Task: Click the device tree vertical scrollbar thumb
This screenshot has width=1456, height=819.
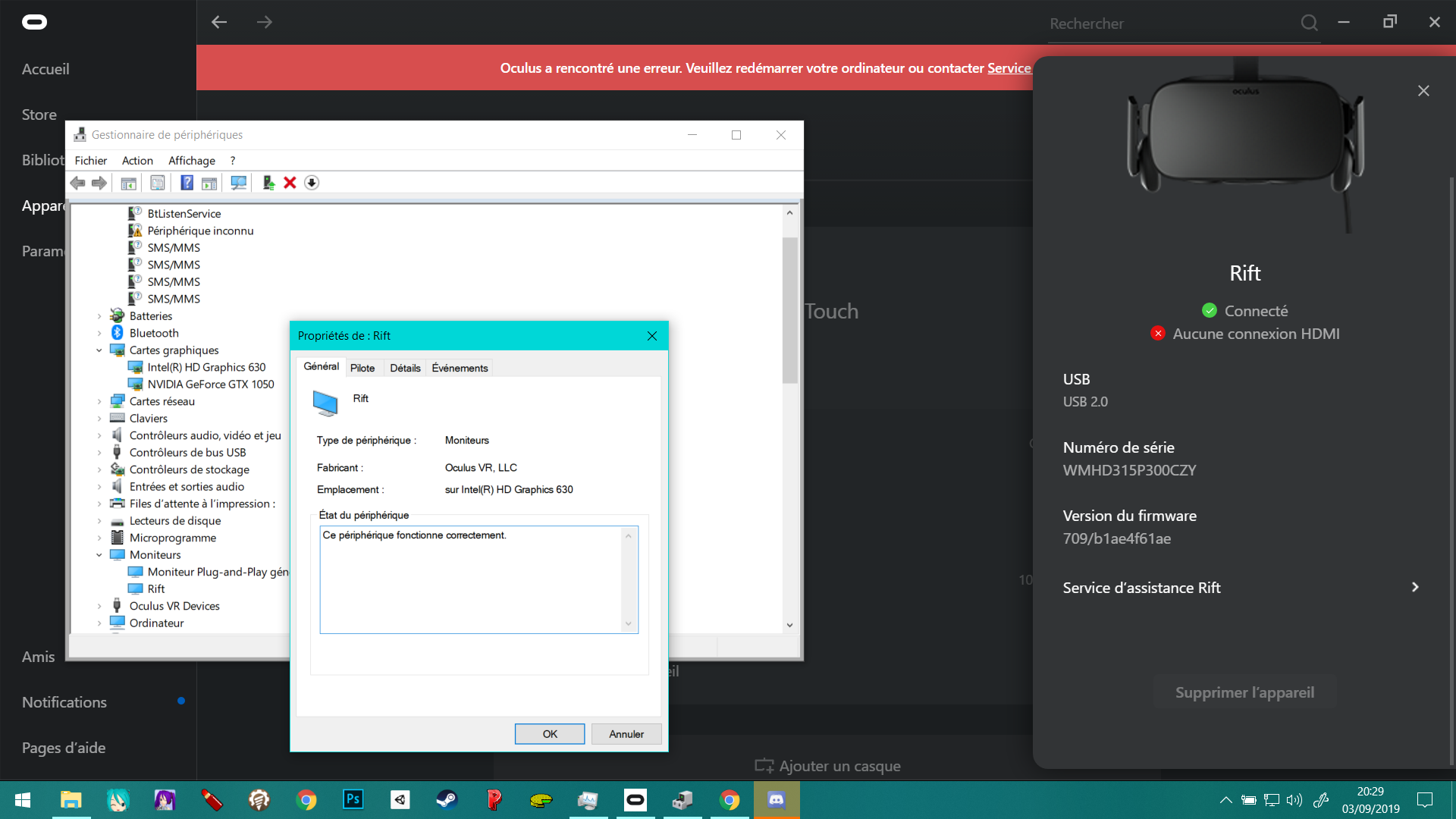Action: (x=789, y=311)
